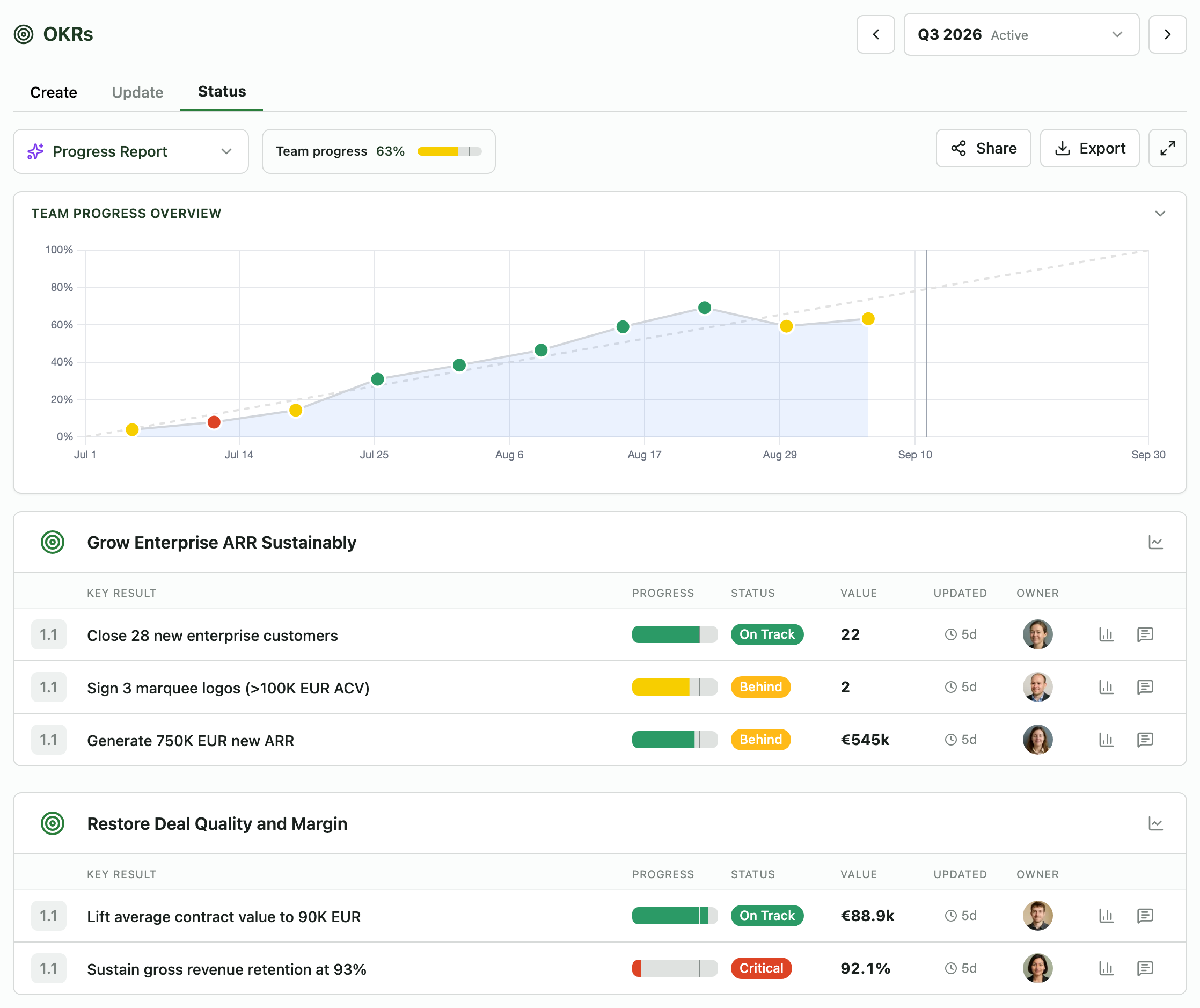Click Behind status for Sign 3 marquee logos
This screenshot has height=1008, width=1200.
pyautogui.click(x=760, y=687)
